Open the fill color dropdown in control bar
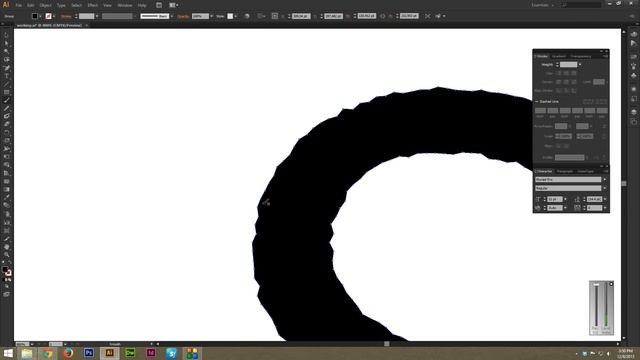This screenshot has height=360, width=640. [40, 16]
